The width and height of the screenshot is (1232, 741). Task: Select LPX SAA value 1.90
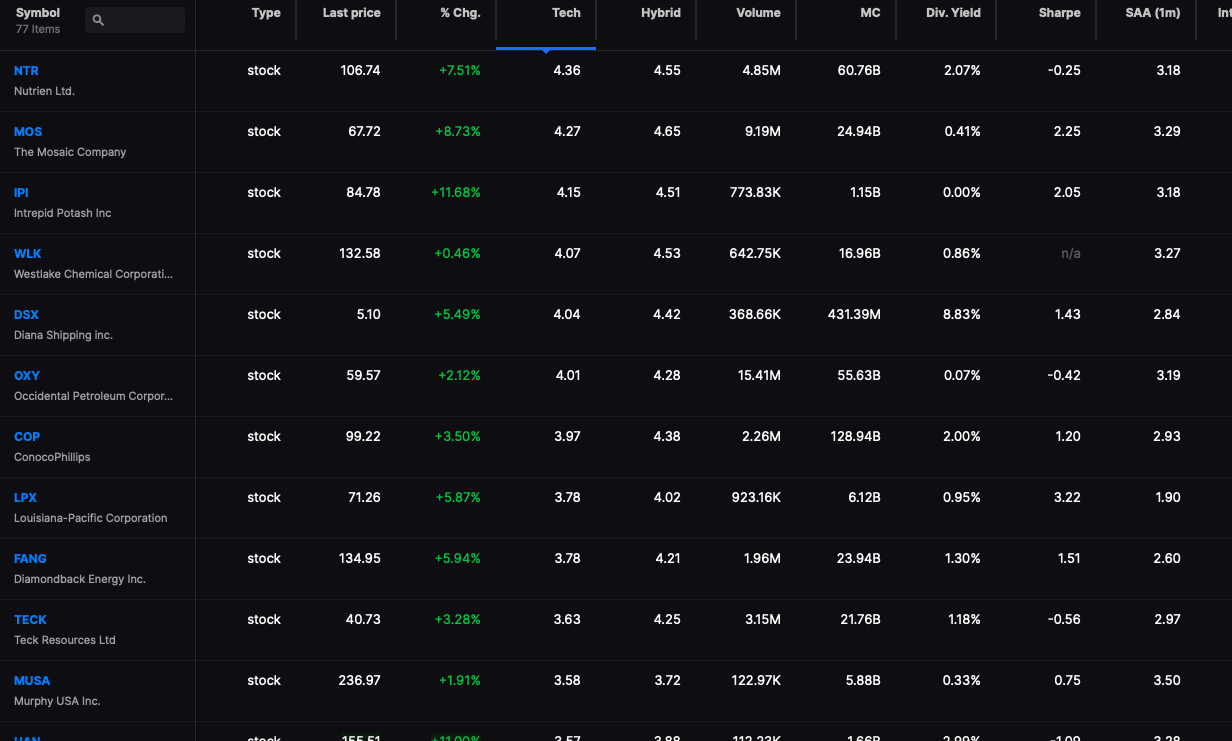point(1168,498)
